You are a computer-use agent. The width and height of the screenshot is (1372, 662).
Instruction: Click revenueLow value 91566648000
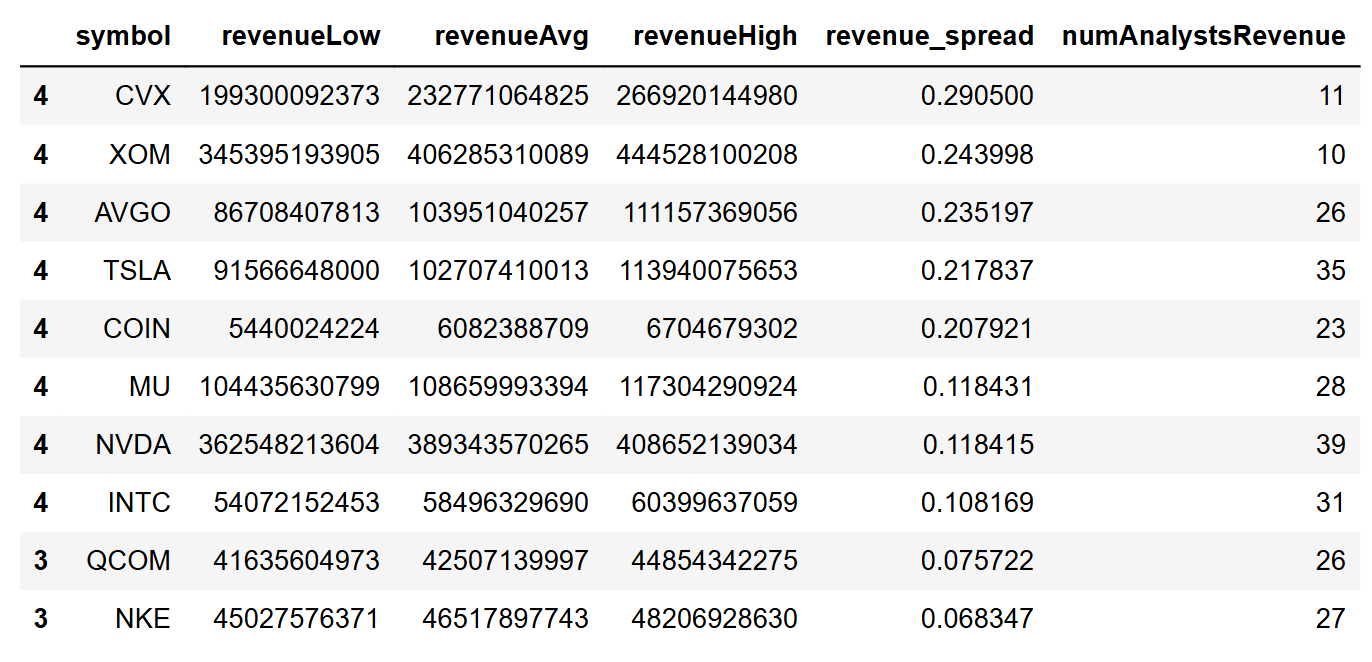[x=297, y=270]
